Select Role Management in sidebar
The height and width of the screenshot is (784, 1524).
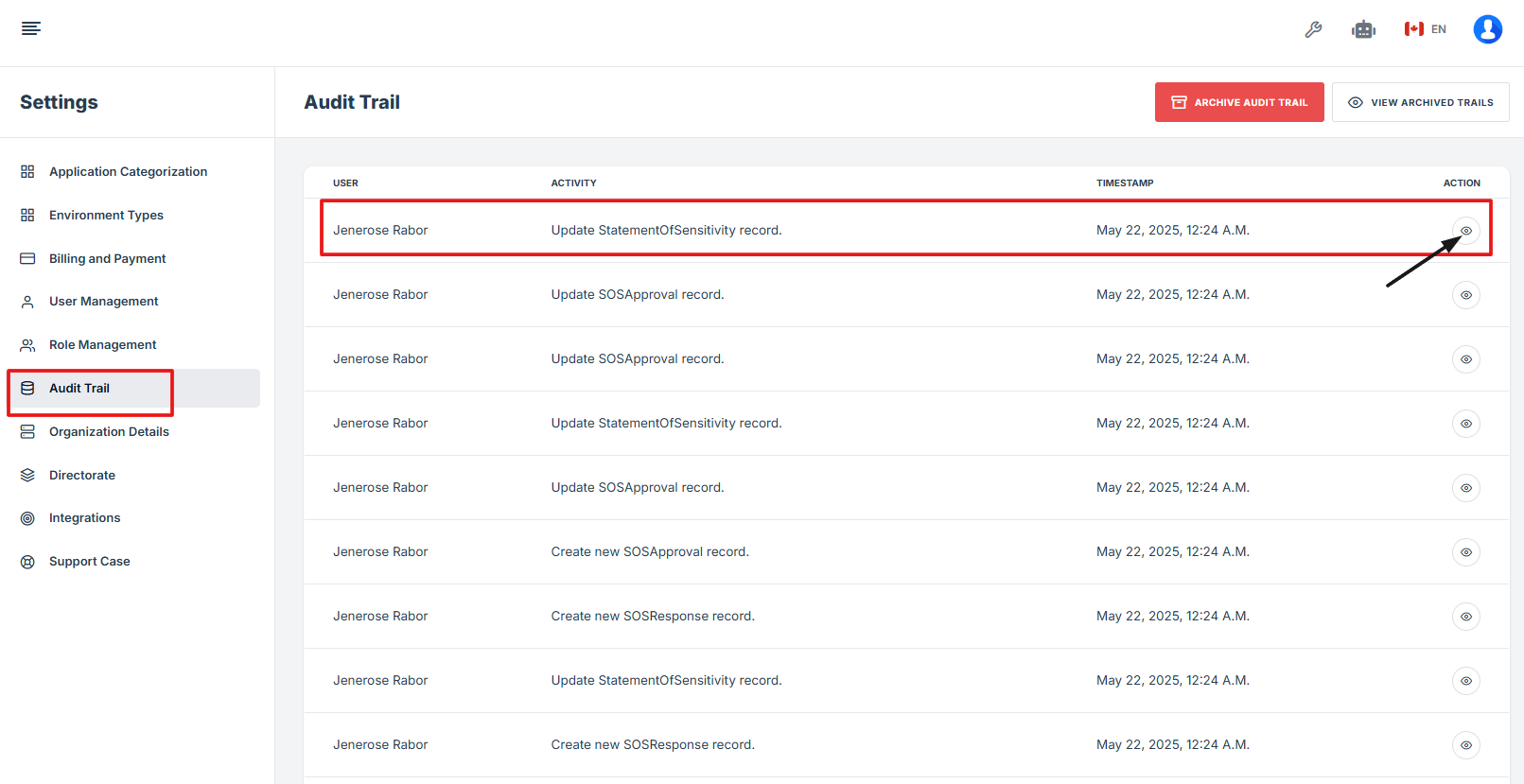click(x=102, y=344)
